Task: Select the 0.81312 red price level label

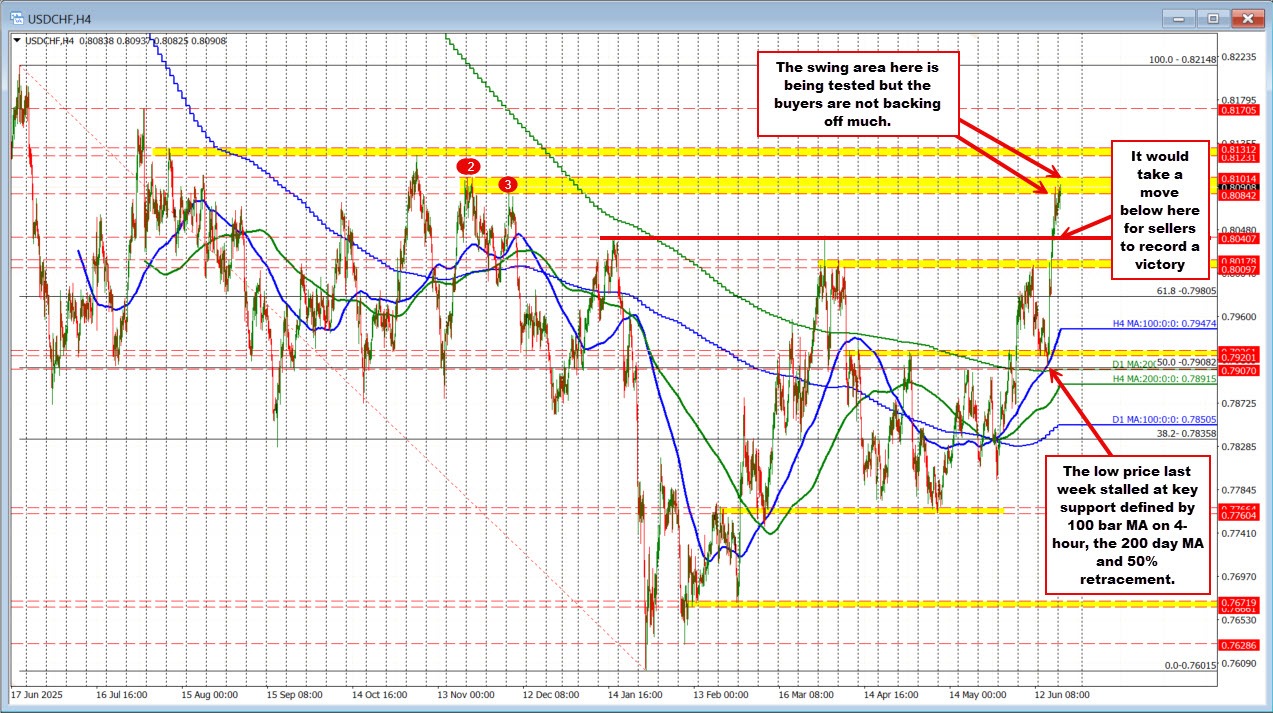Action: (1237, 148)
